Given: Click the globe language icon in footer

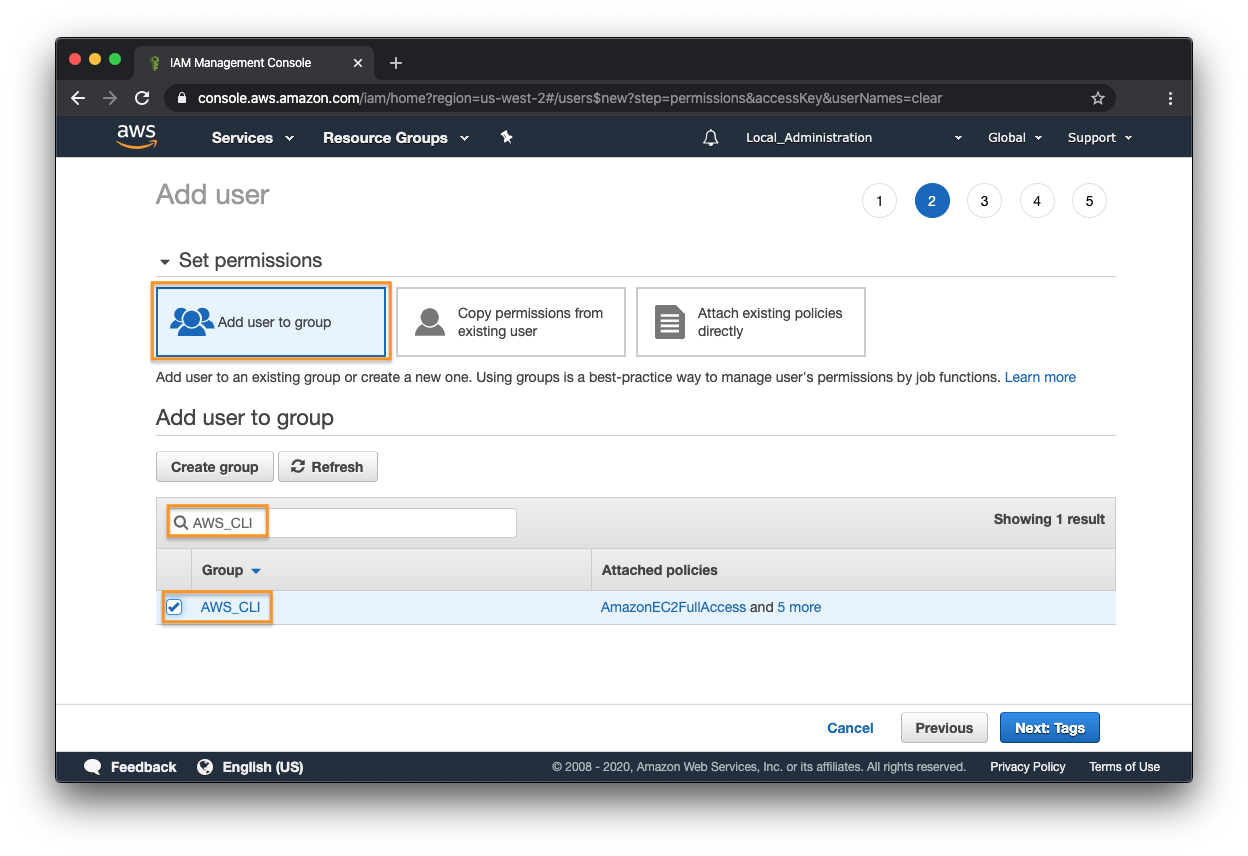Looking at the screenshot, I should (205, 767).
